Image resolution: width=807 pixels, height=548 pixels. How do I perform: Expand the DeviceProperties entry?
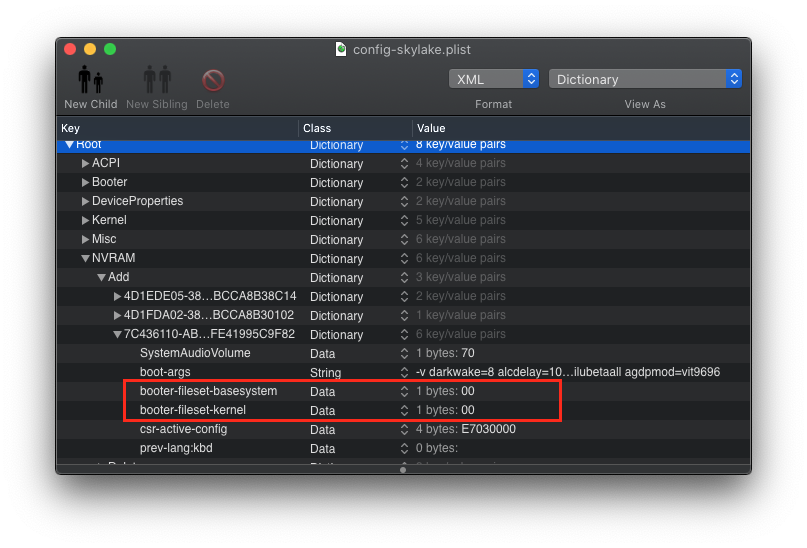click(85, 202)
